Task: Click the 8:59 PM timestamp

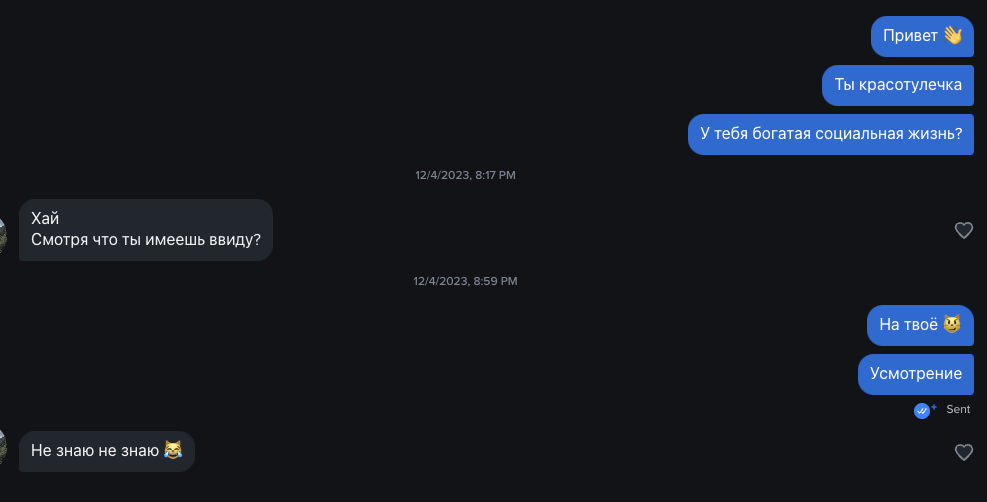Action: 465,281
